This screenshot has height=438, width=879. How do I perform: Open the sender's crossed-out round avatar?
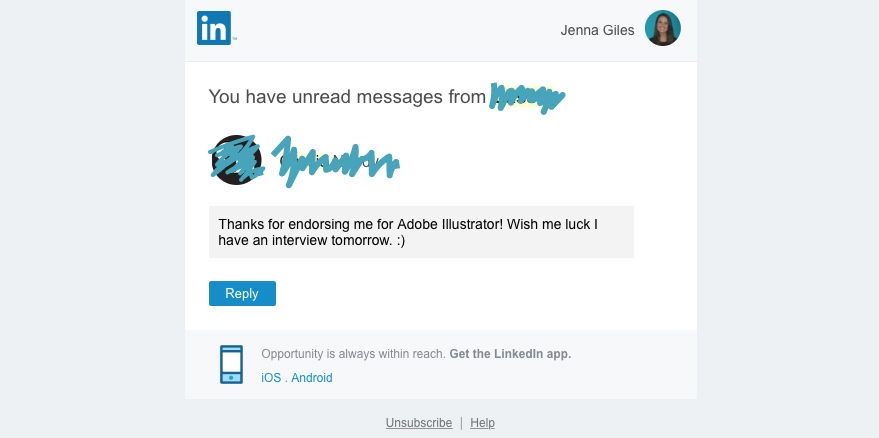point(237,160)
